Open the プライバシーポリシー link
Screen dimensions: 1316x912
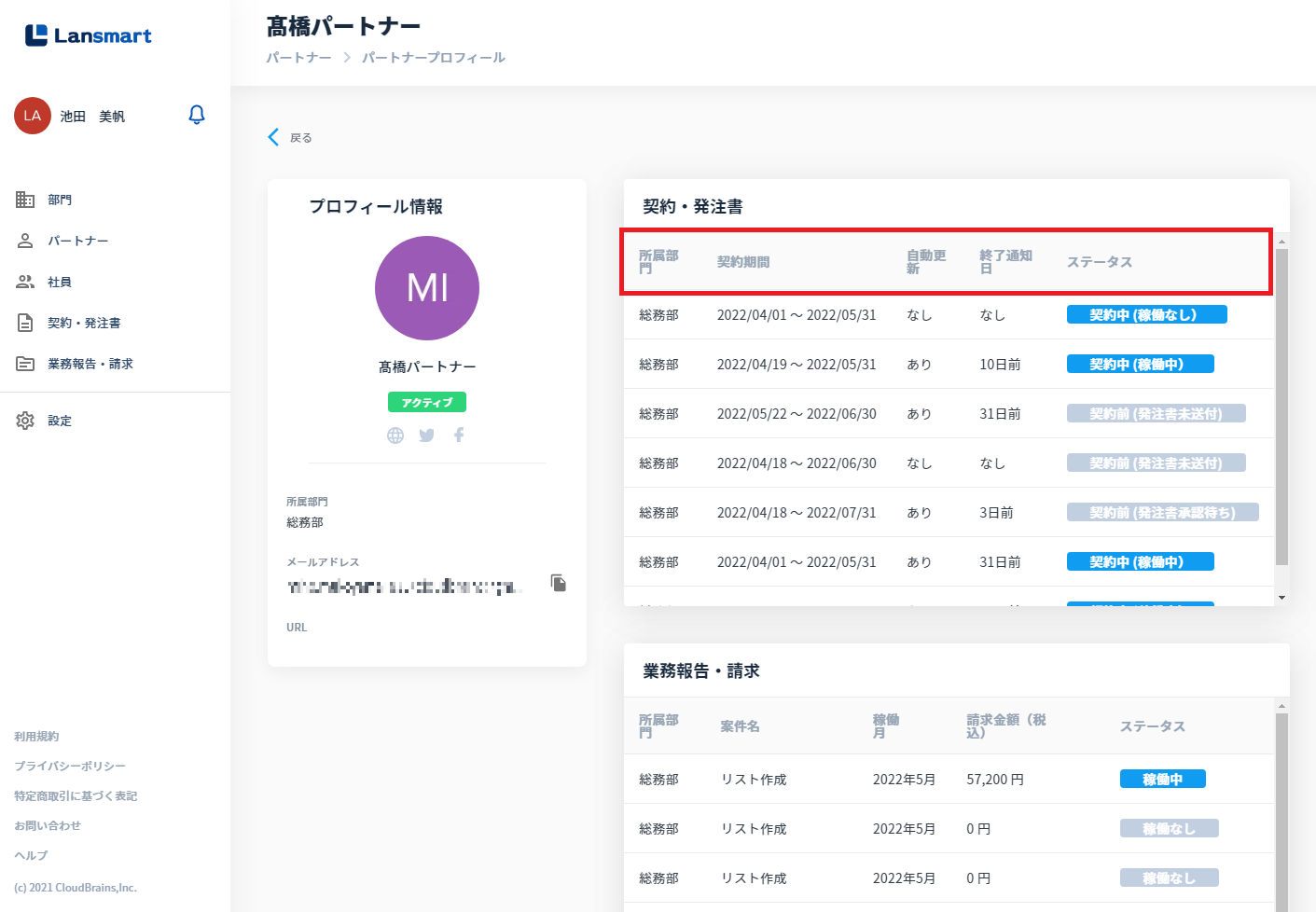click(x=70, y=766)
